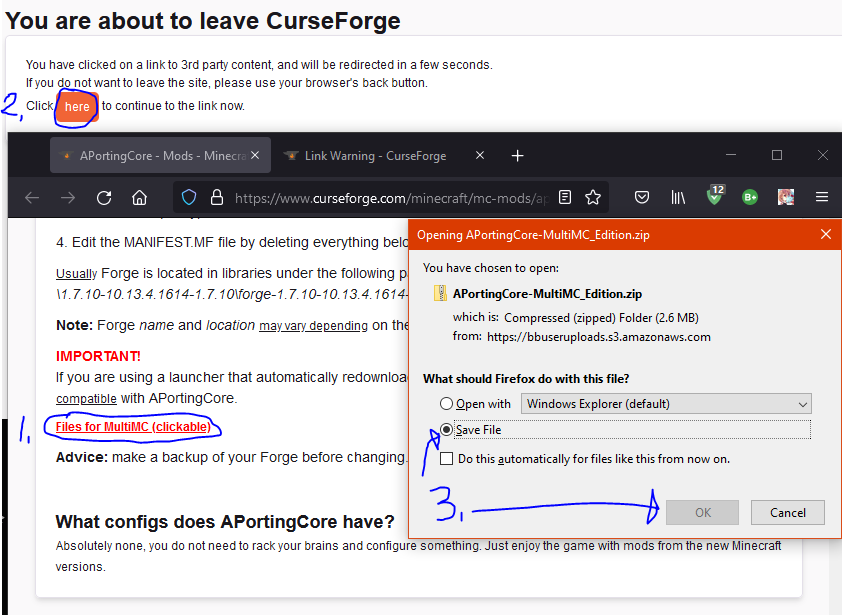The width and height of the screenshot is (842, 615).
Task: Cancel the file download dialog
Action: click(x=788, y=512)
